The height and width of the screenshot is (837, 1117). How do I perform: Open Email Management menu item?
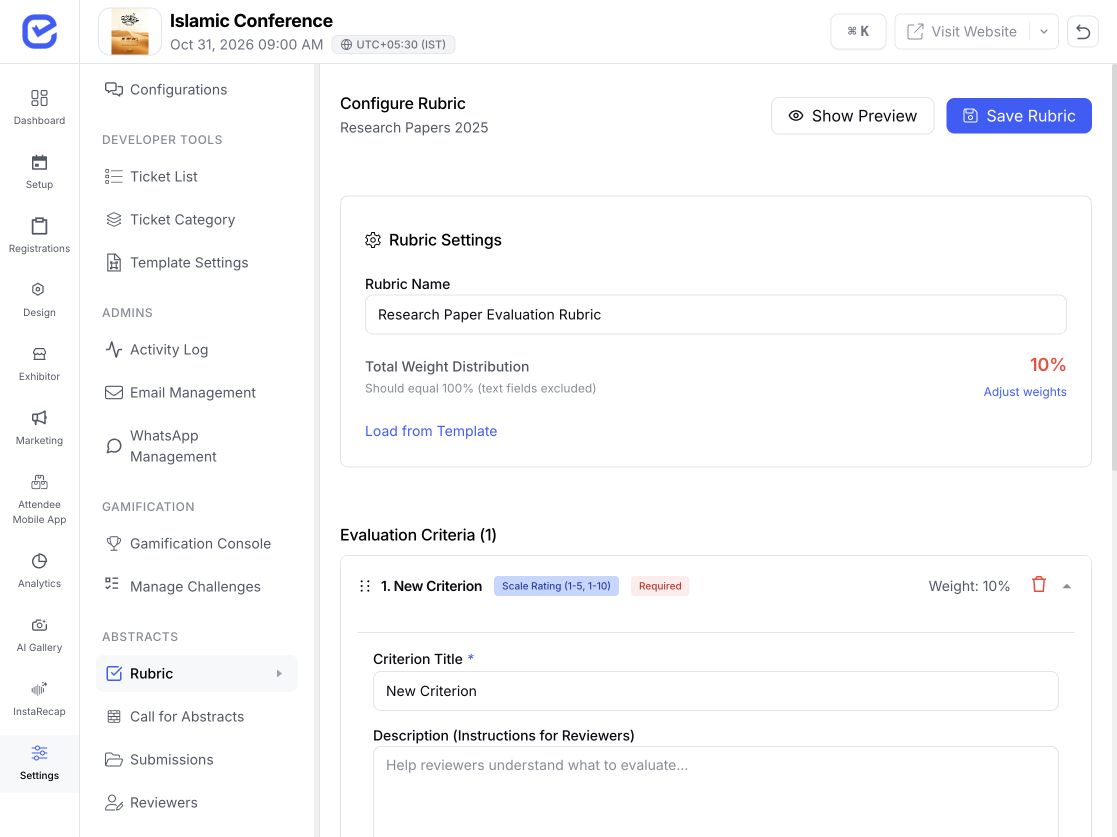click(x=180, y=392)
